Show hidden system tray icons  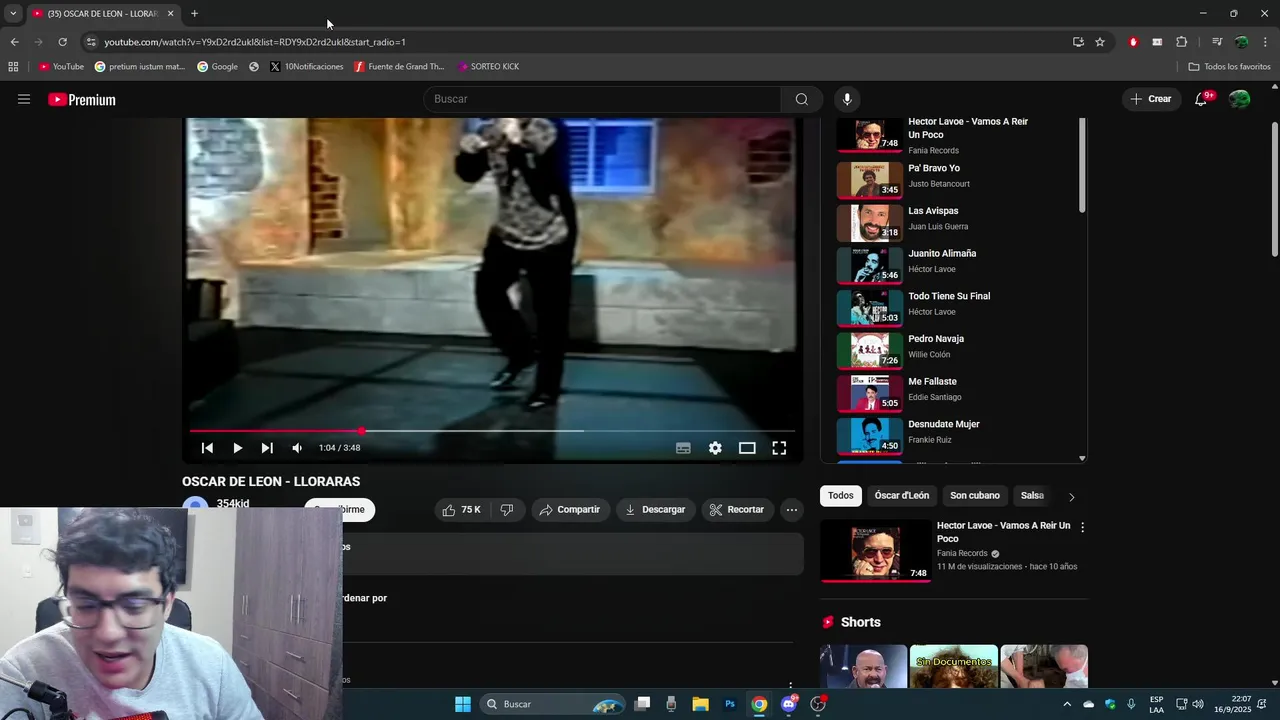click(1067, 704)
